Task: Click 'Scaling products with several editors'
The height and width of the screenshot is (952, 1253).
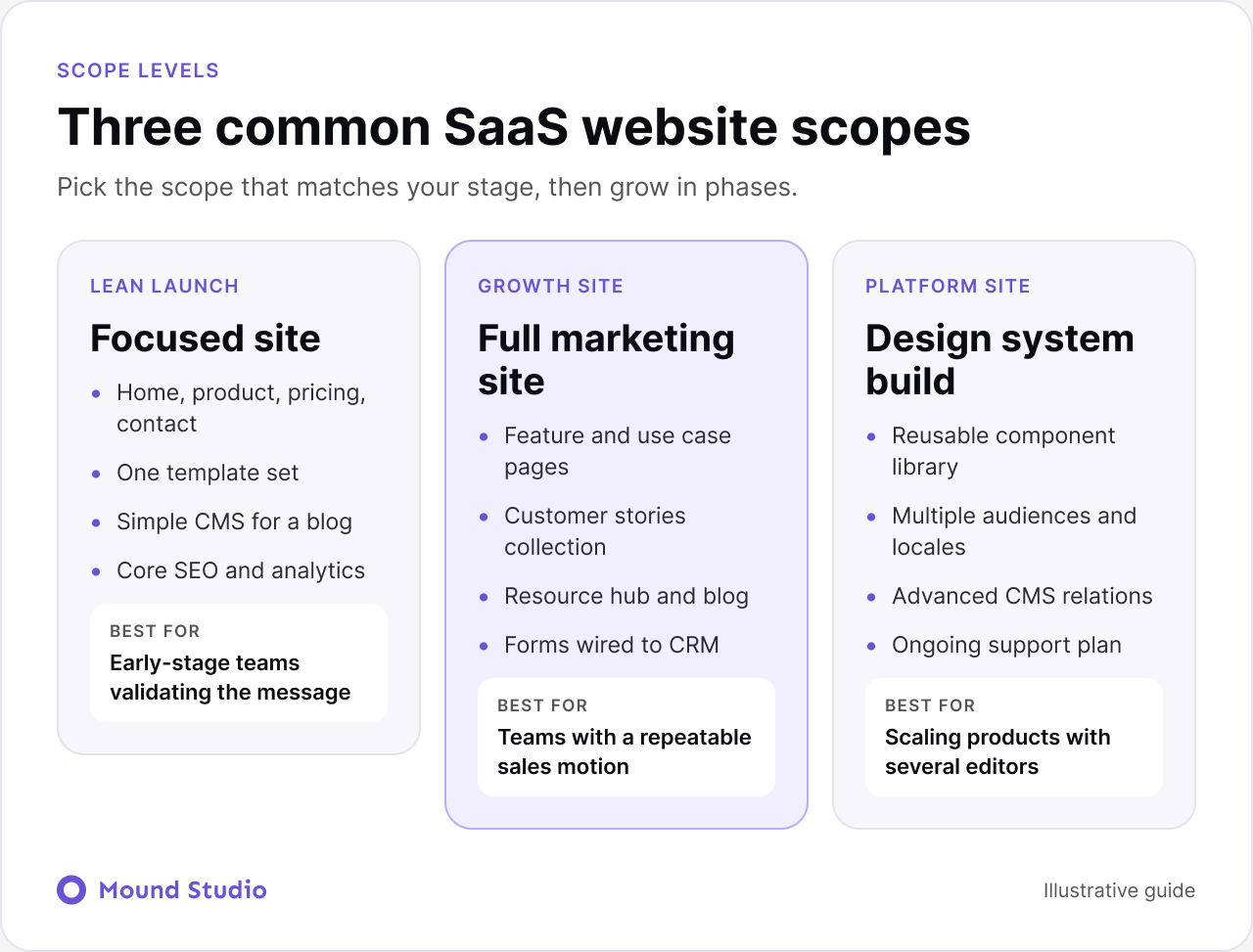Action: 998,751
